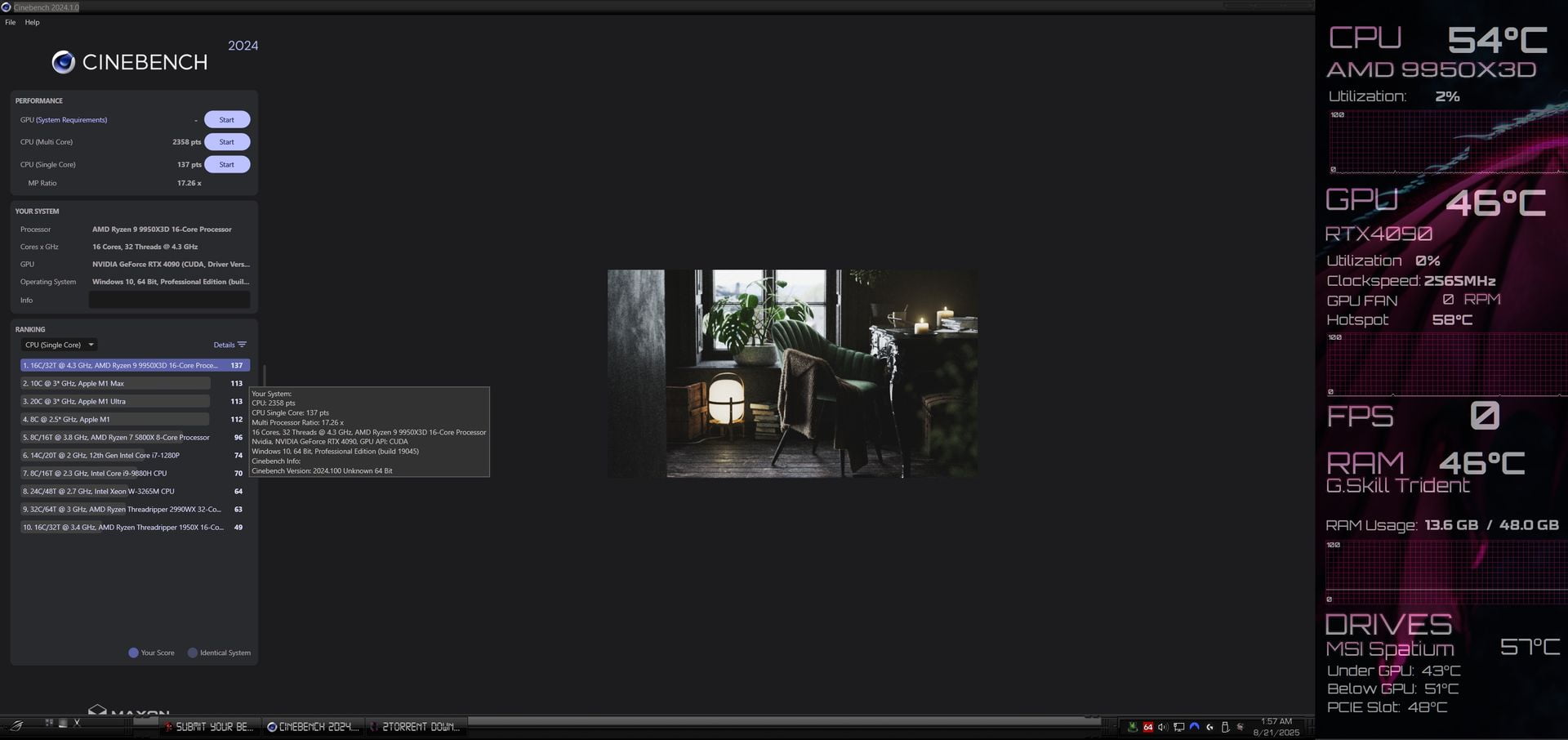1568x740 pixels.
Task: Open the CPU (Single Core) ranking dropdown
Action: pos(60,345)
